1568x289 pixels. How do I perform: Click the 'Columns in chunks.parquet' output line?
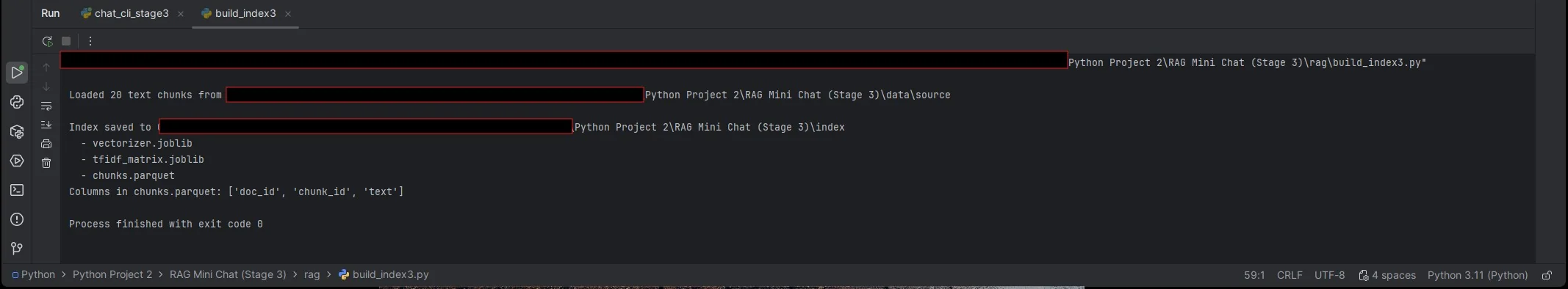(x=236, y=191)
